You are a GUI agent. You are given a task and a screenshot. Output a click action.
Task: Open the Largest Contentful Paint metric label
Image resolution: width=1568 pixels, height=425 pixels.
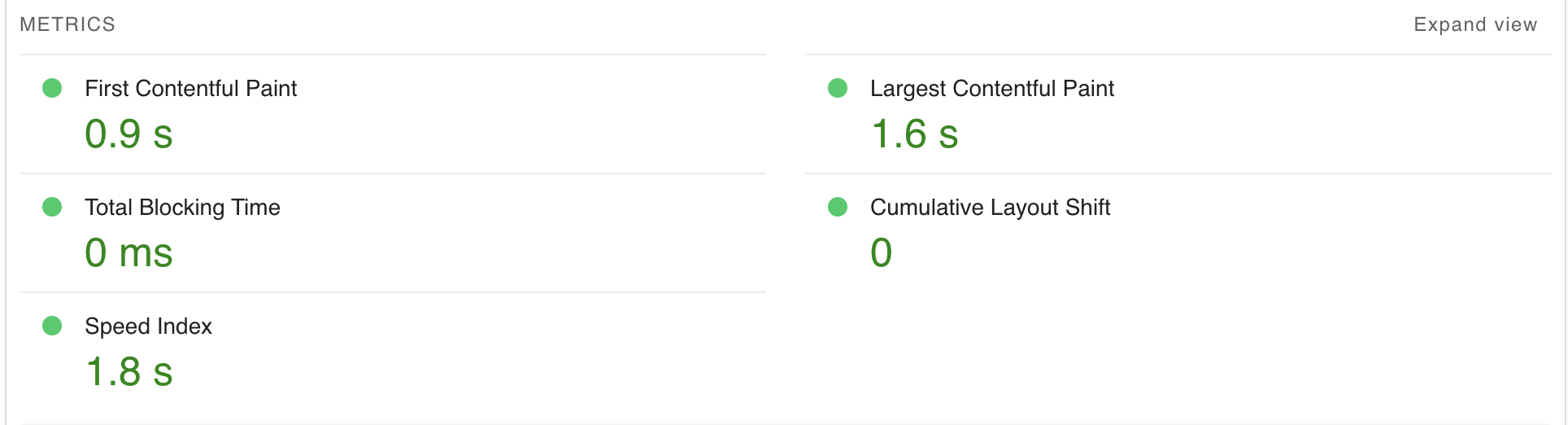[x=991, y=89]
